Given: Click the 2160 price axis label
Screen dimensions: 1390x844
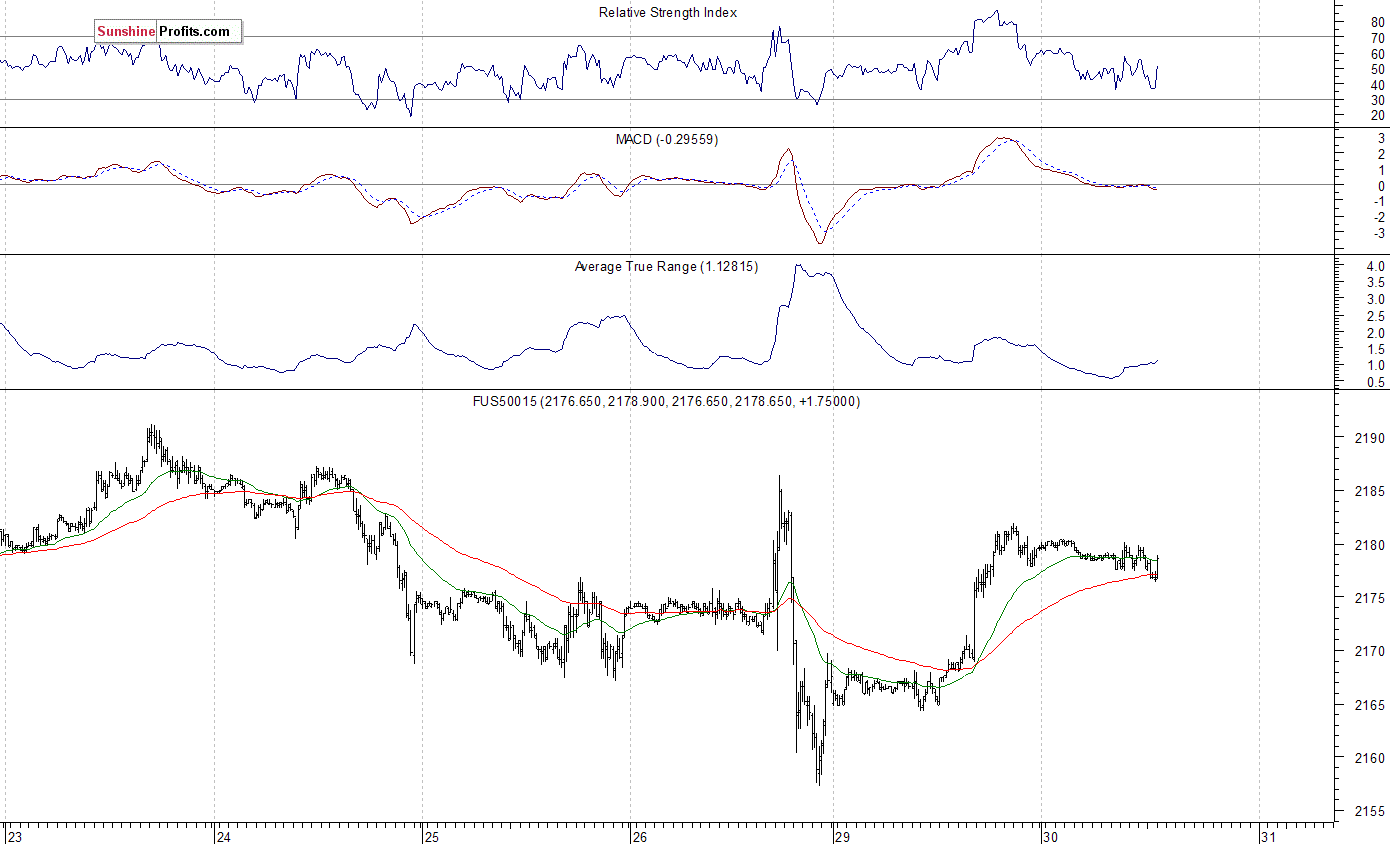Looking at the screenshot, I should coord(1369,757).
